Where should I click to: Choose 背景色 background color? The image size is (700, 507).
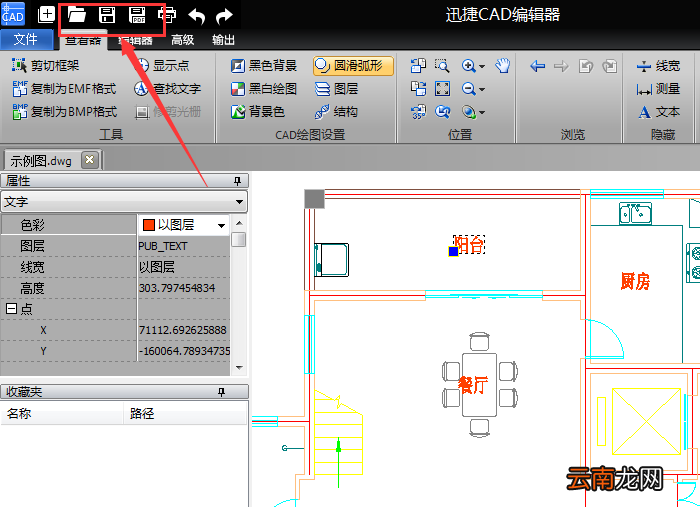pos(258,112)
